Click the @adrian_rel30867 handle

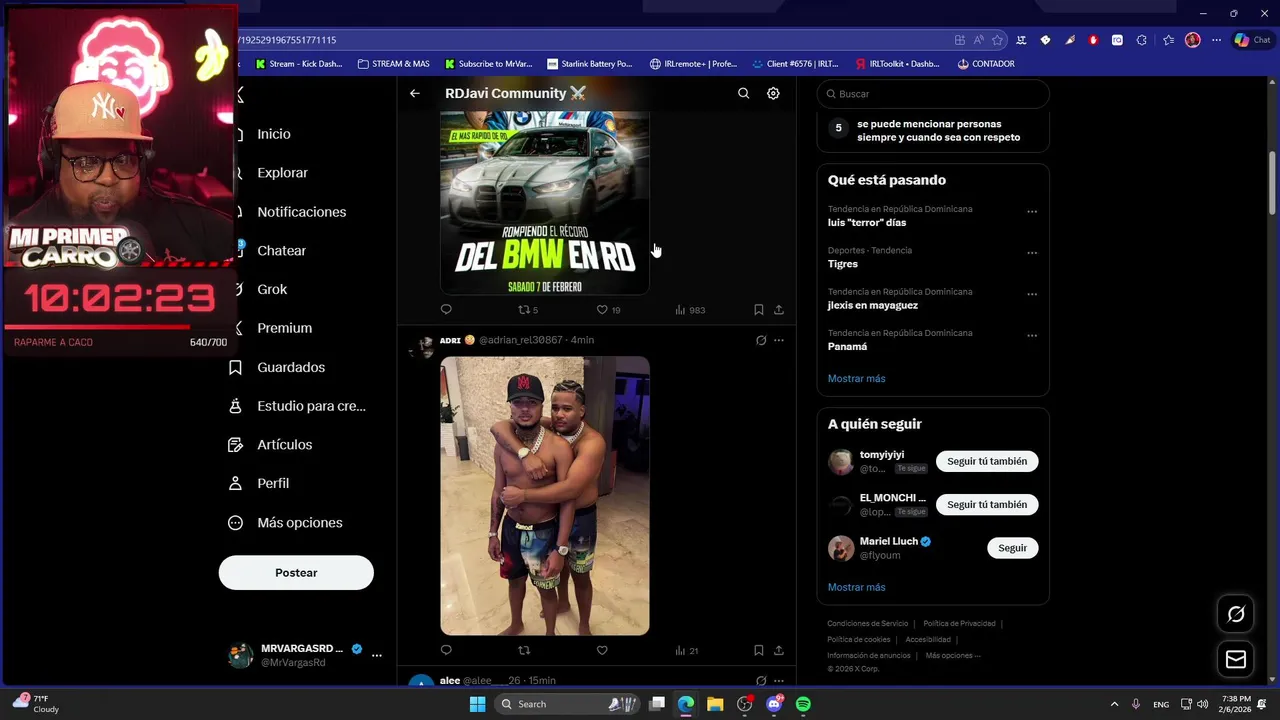point(520,340)
